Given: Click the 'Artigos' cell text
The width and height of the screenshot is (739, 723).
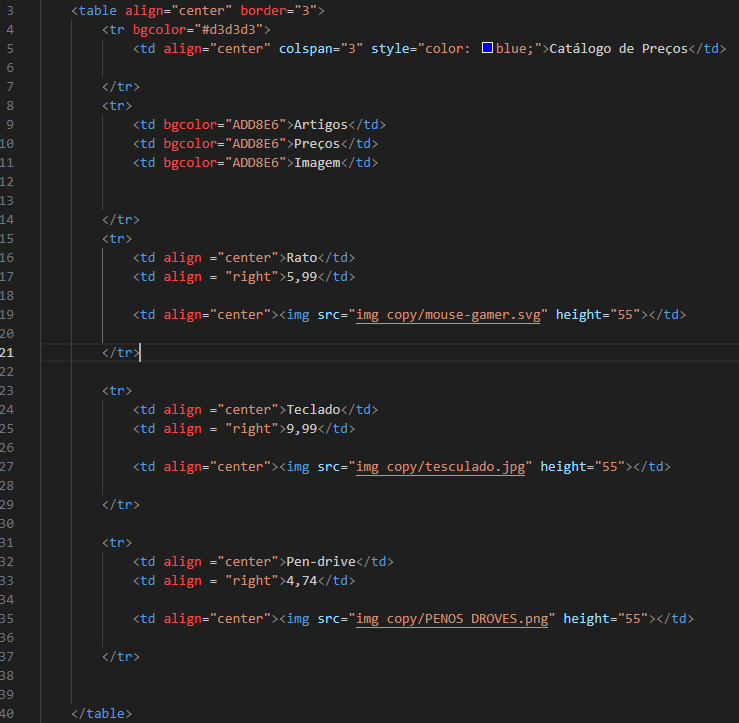Looking at the screenshot, I should tap(320, 125).
